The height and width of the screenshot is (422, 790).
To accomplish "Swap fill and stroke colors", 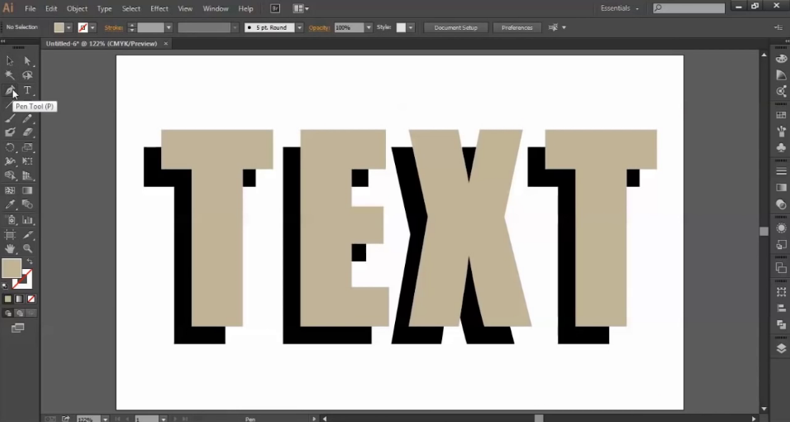I will (x=30, y=261).
